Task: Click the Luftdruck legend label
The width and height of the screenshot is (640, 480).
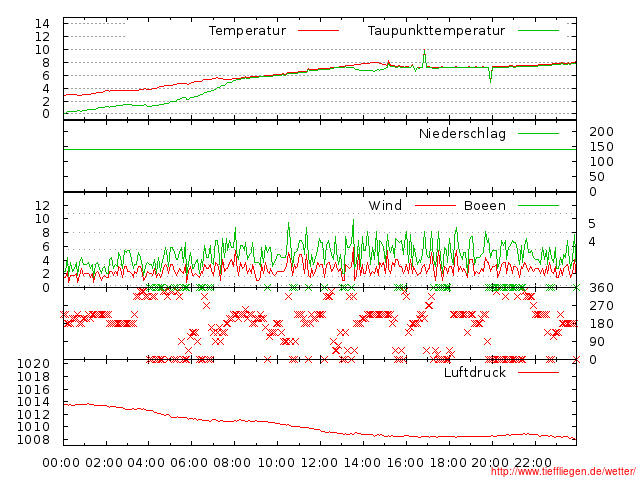Action: click(x=475, y=372)
